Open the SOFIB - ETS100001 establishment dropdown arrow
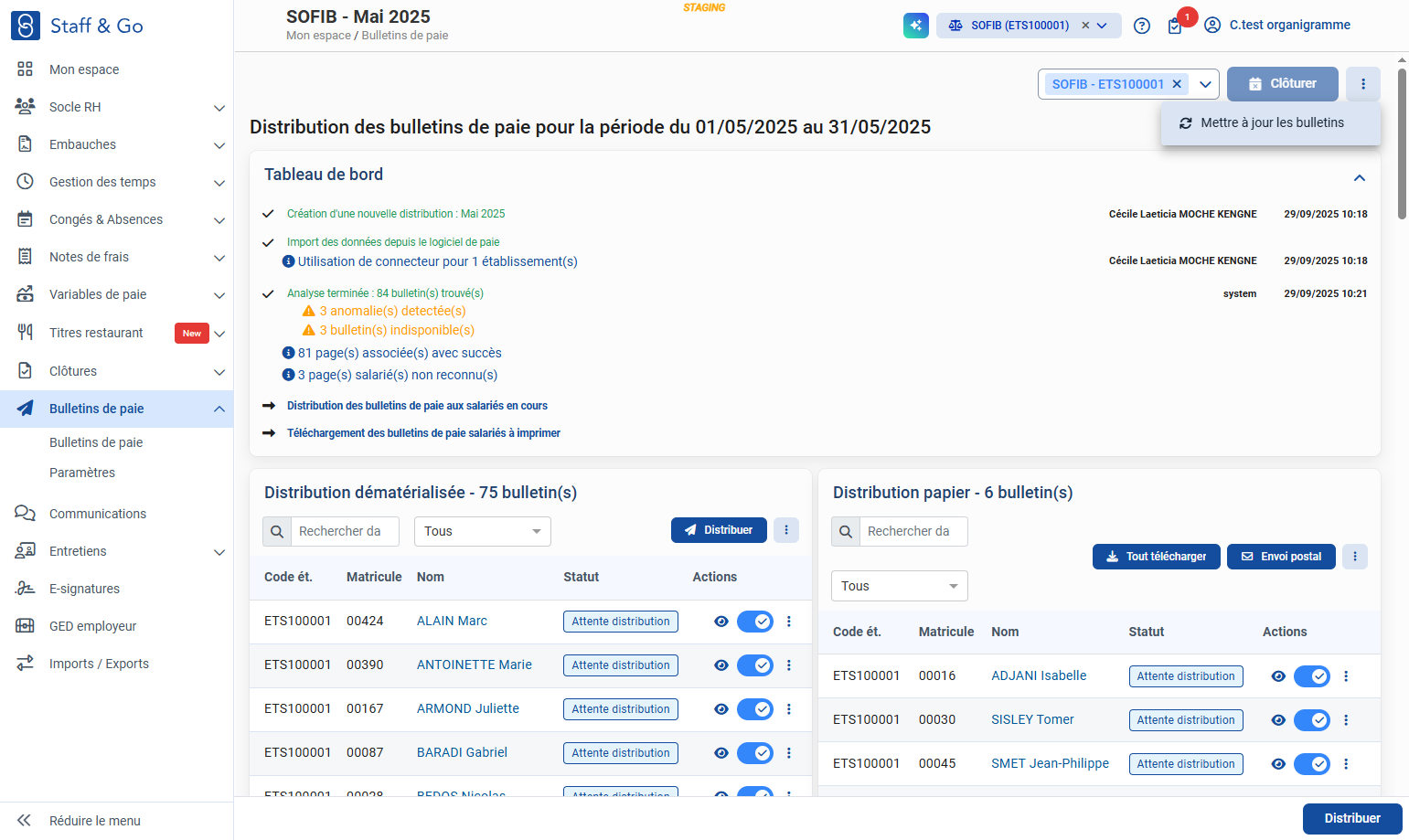The width and height of the screenshot is (1409, 840). pyautogui.click(x=1205, y=84)
